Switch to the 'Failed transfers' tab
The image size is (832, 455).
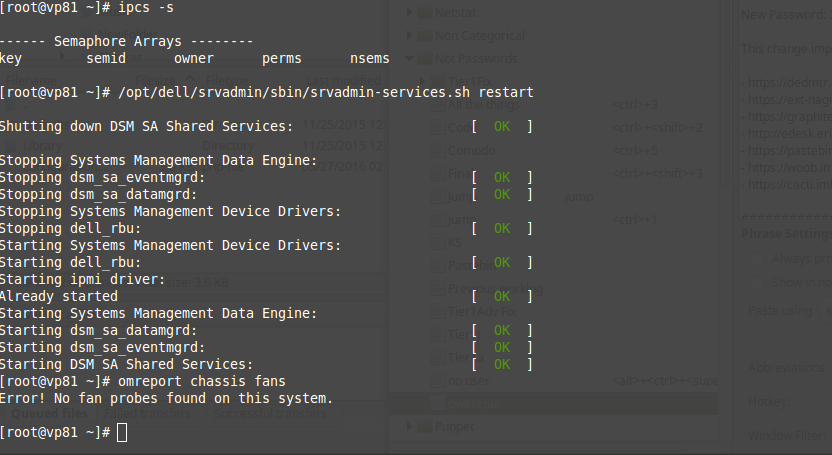click(147, 413)
